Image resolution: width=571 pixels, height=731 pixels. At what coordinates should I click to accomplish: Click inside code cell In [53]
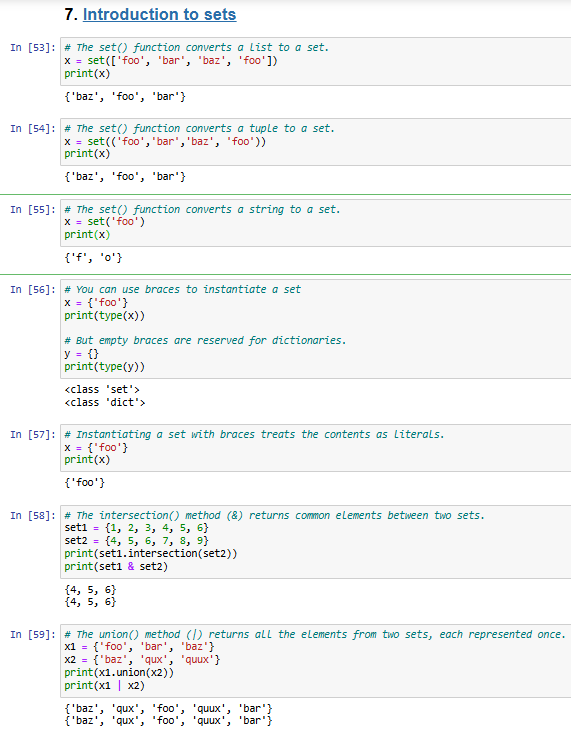pyautogui.click(x=316, y=61)
